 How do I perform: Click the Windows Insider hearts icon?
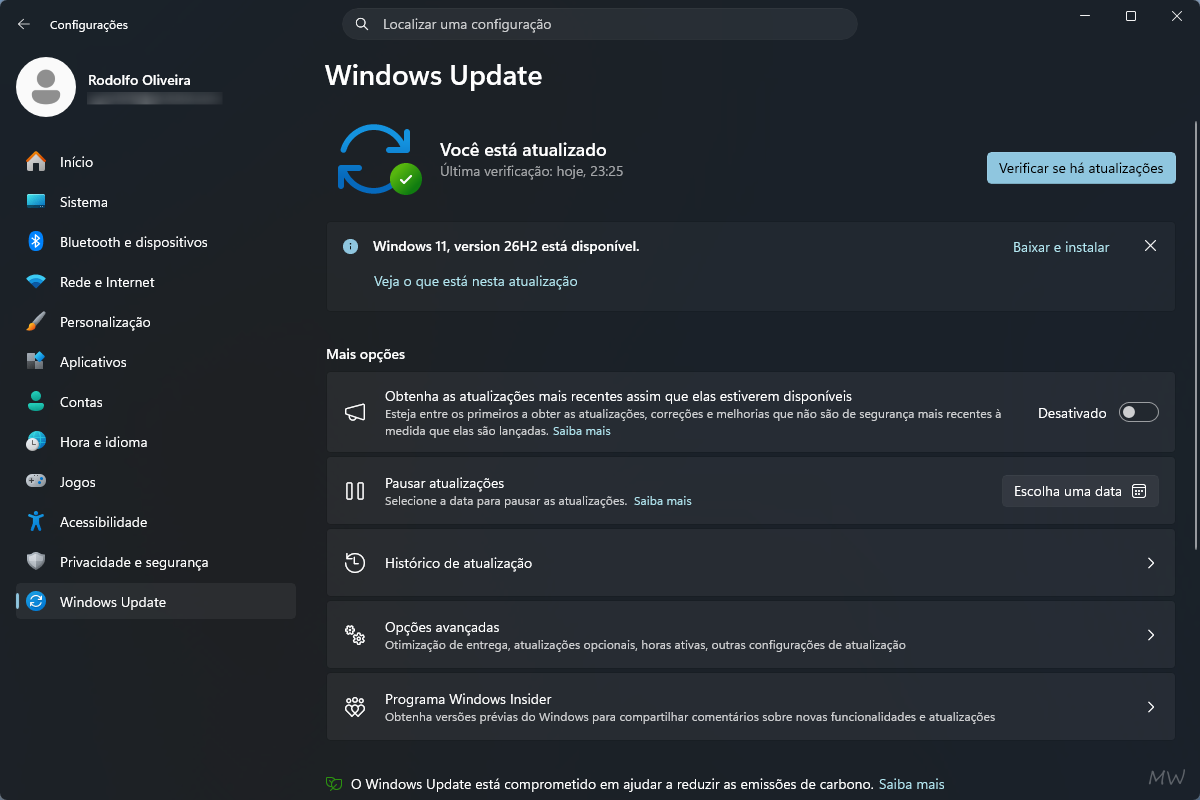coord(355,707)
